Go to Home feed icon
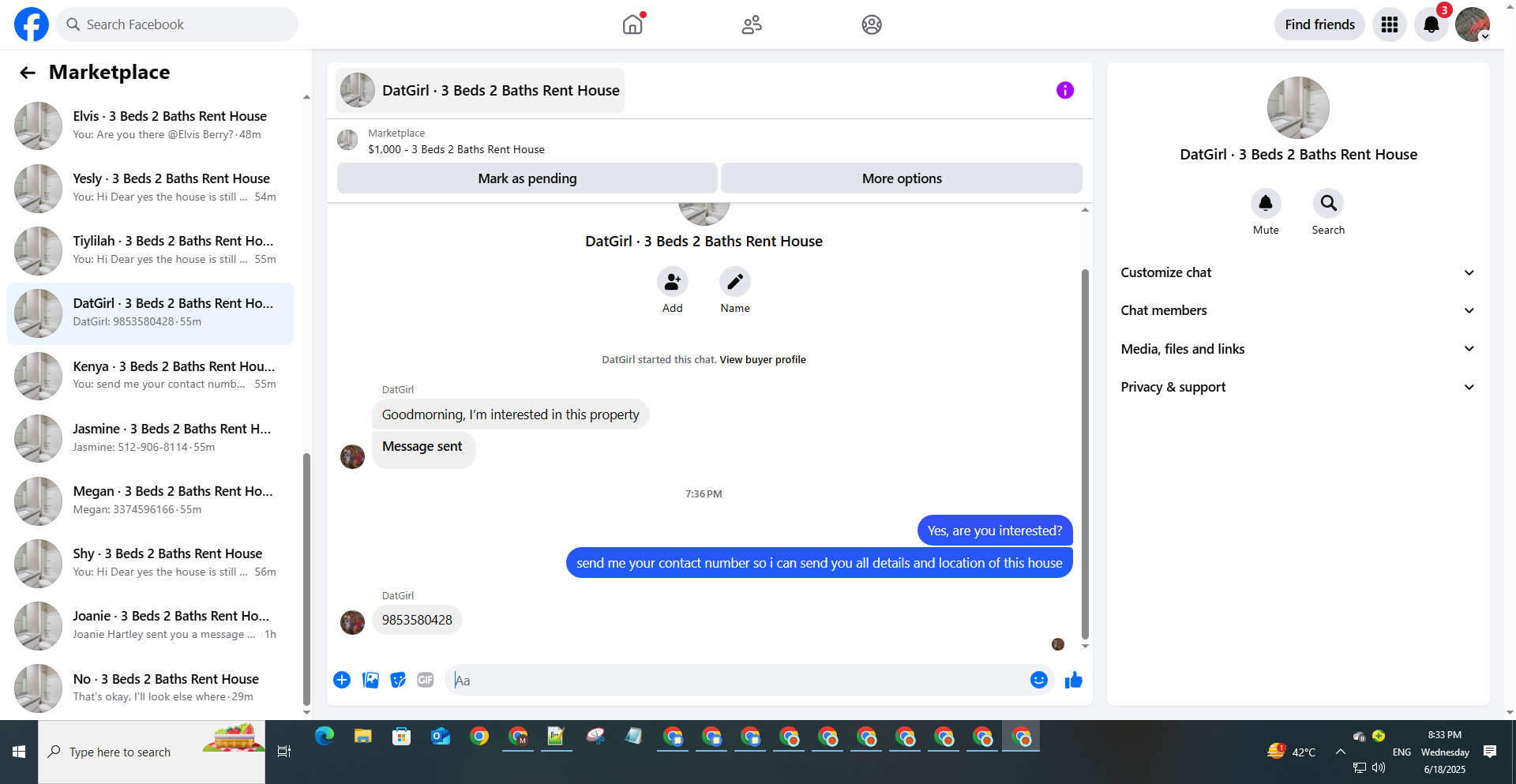 (x=633, y=24)
